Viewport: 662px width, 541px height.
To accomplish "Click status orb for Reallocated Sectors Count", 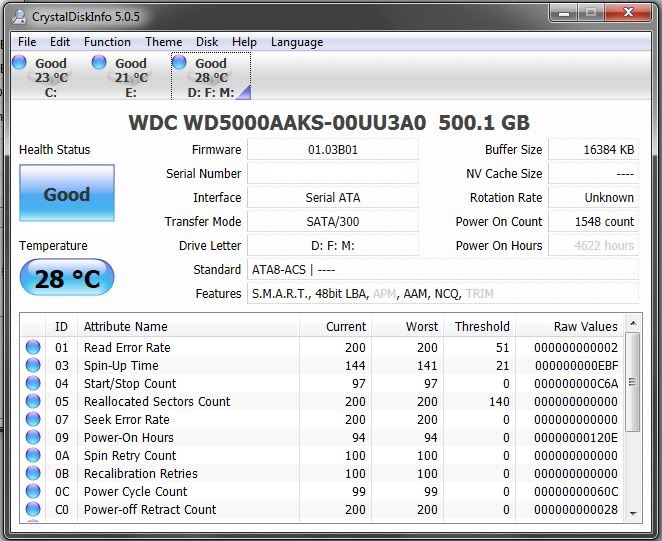I will 34,402.
